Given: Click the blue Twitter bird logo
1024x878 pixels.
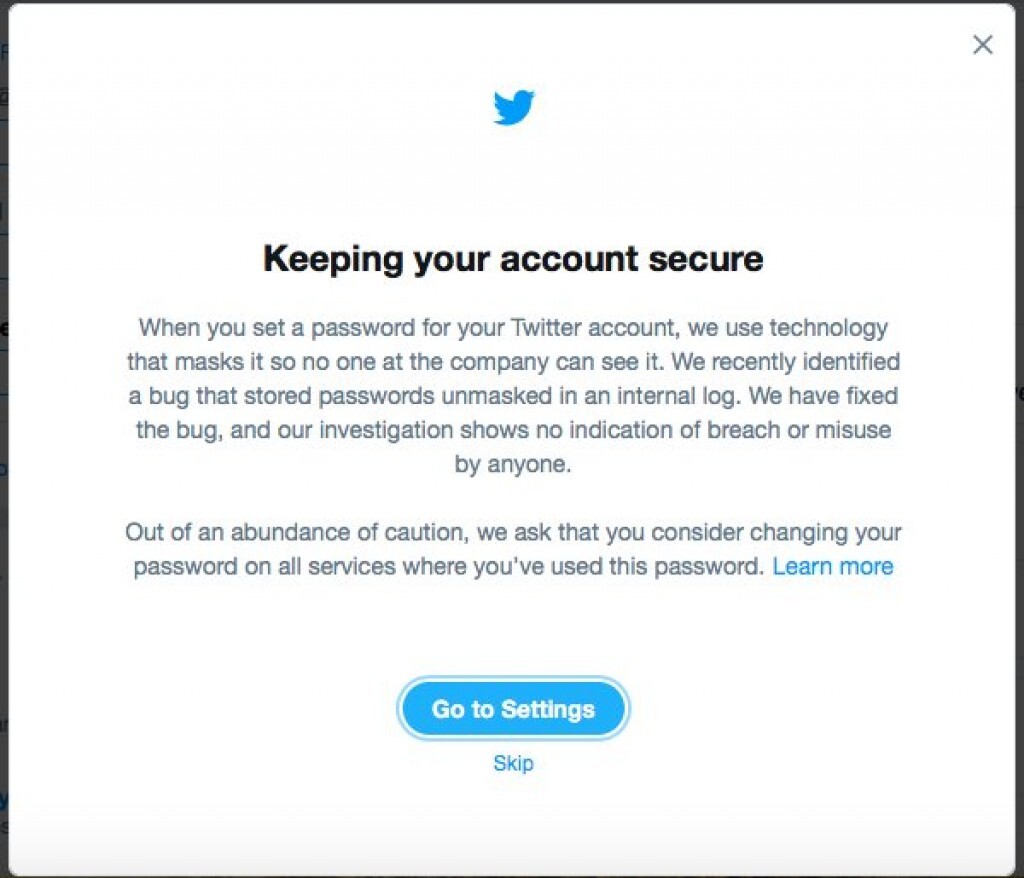Looking at the screenshot, I should [x=513, y=106].
